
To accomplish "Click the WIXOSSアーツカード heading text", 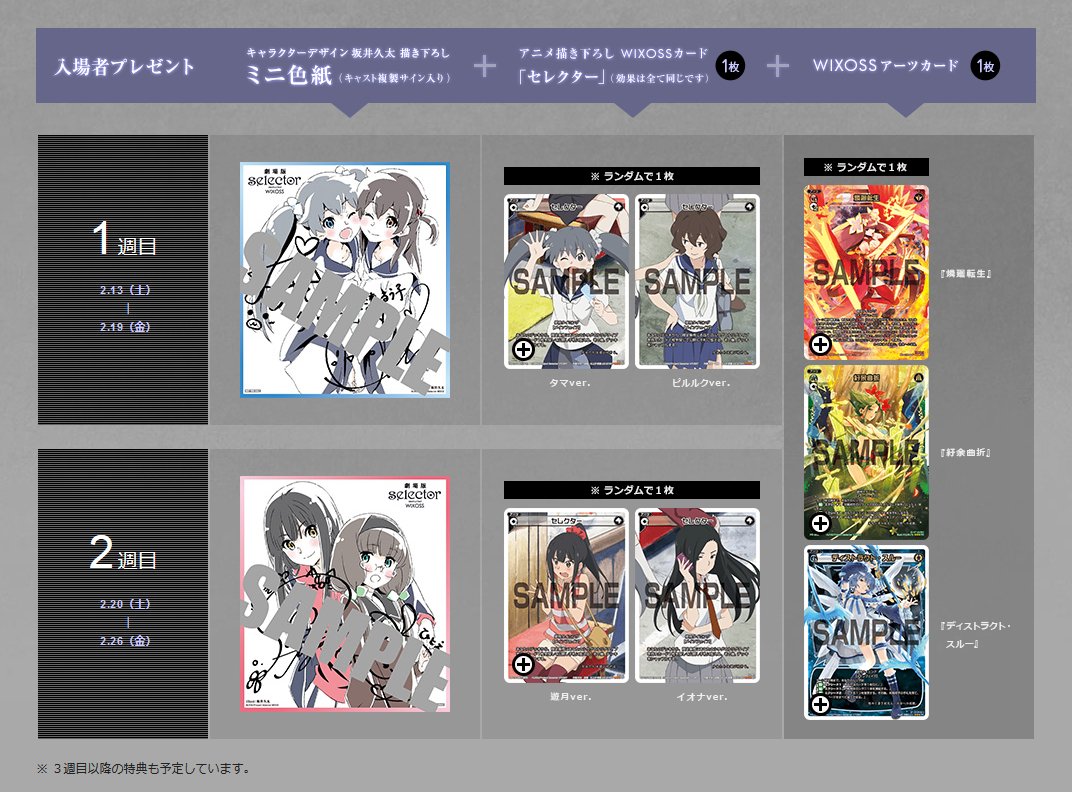I will (885, 66).
